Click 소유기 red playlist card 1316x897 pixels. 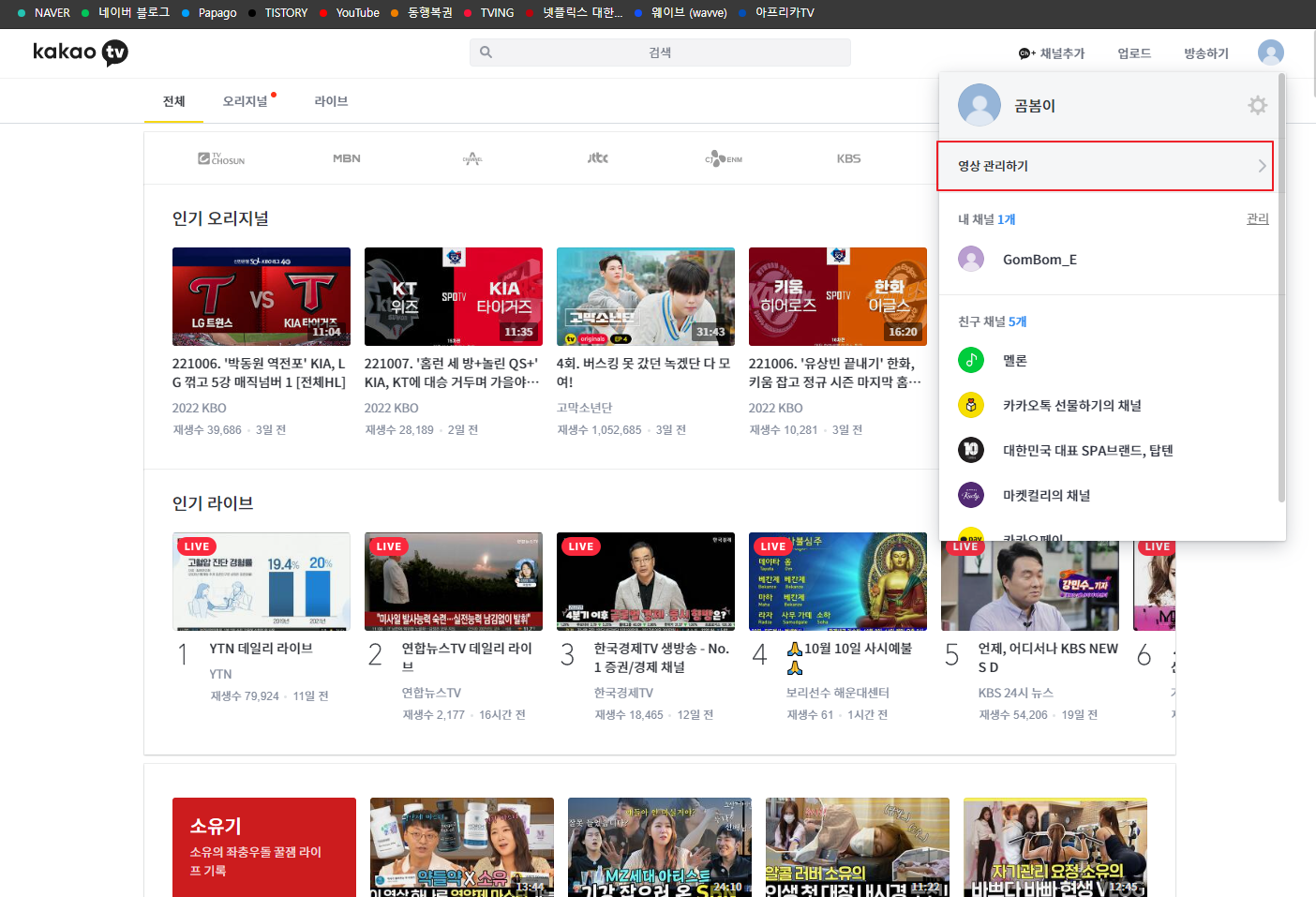(x=264, y=847)
